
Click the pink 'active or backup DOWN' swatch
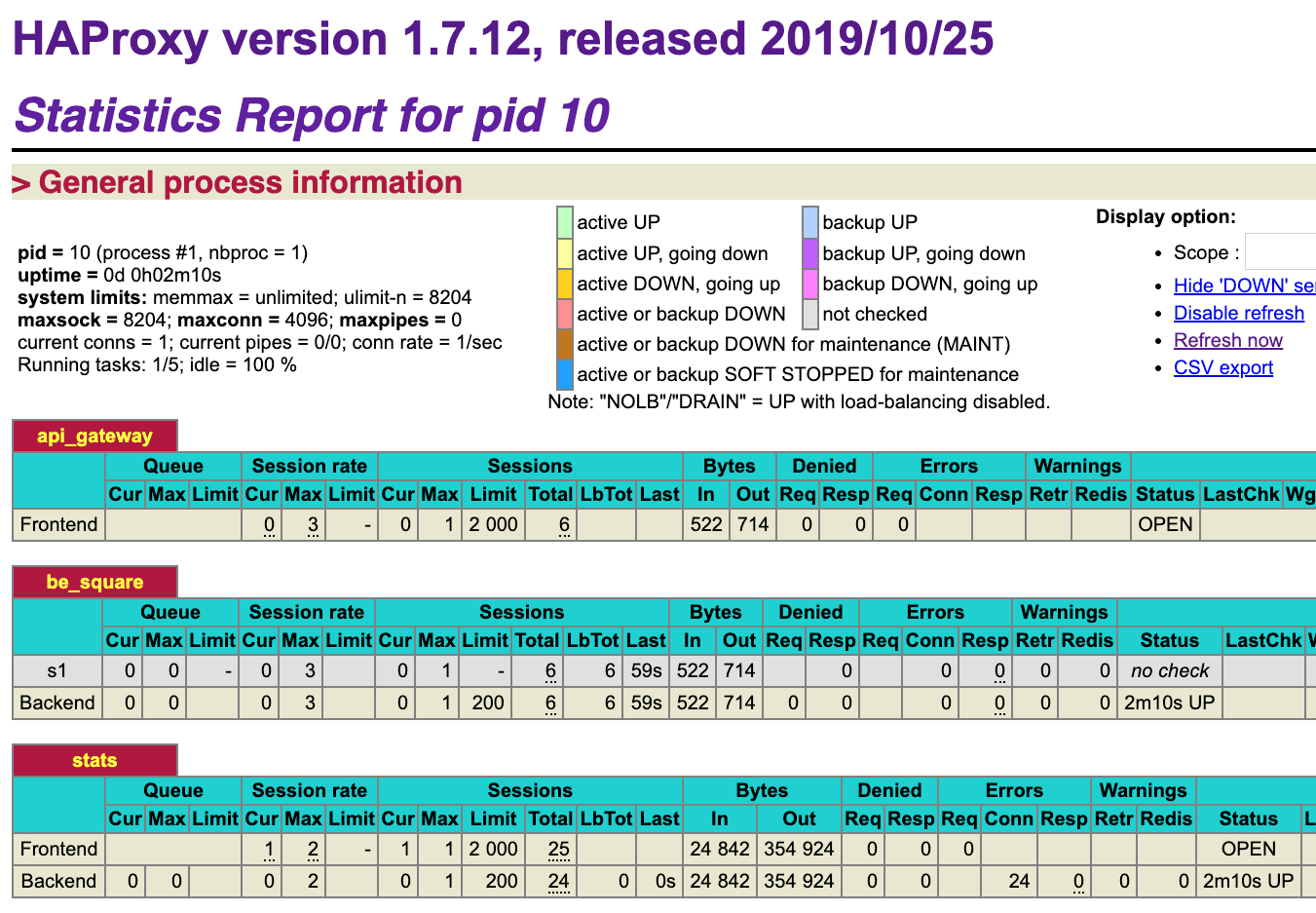565,314
